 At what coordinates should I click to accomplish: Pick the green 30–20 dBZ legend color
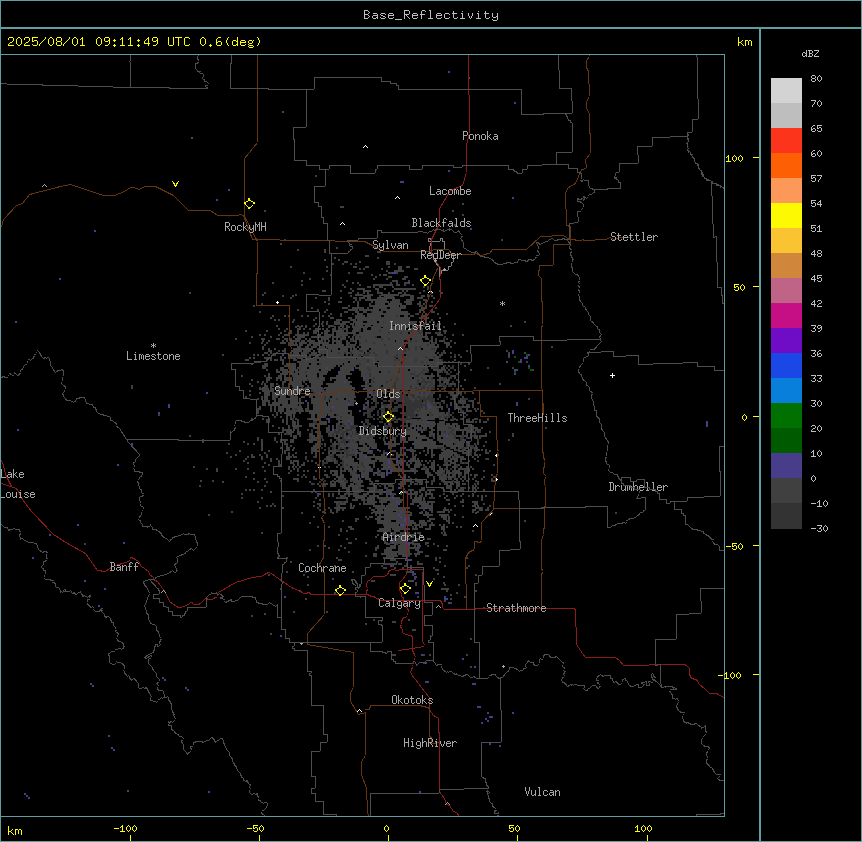[x=786, y=416]
